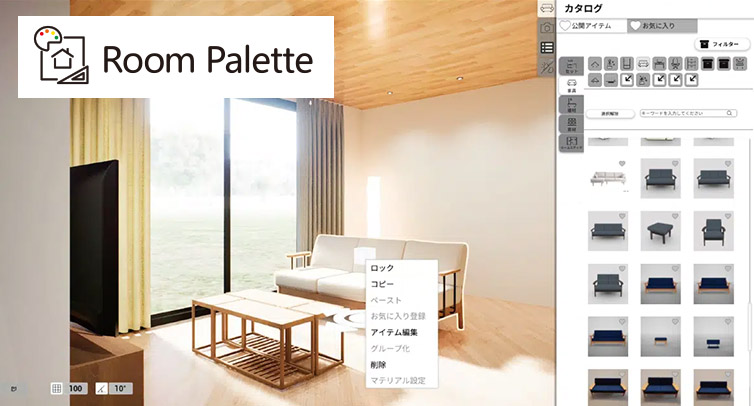The height and width of the screenshot is (406, 754).
Task: Open the home icon in left sidebar
Action: (547, 28)
